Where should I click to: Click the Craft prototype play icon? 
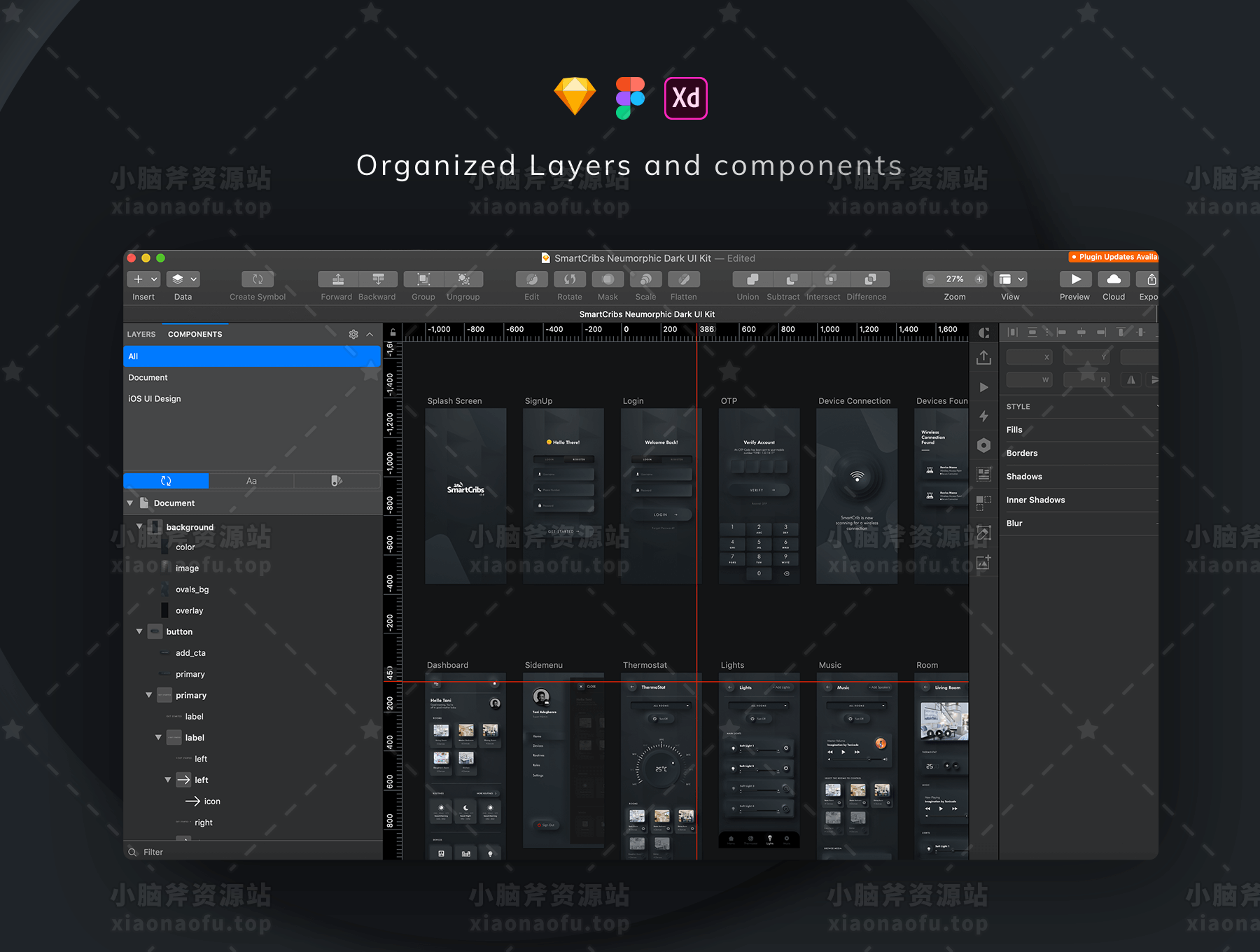pyautogui.click(x=984, y=387)
